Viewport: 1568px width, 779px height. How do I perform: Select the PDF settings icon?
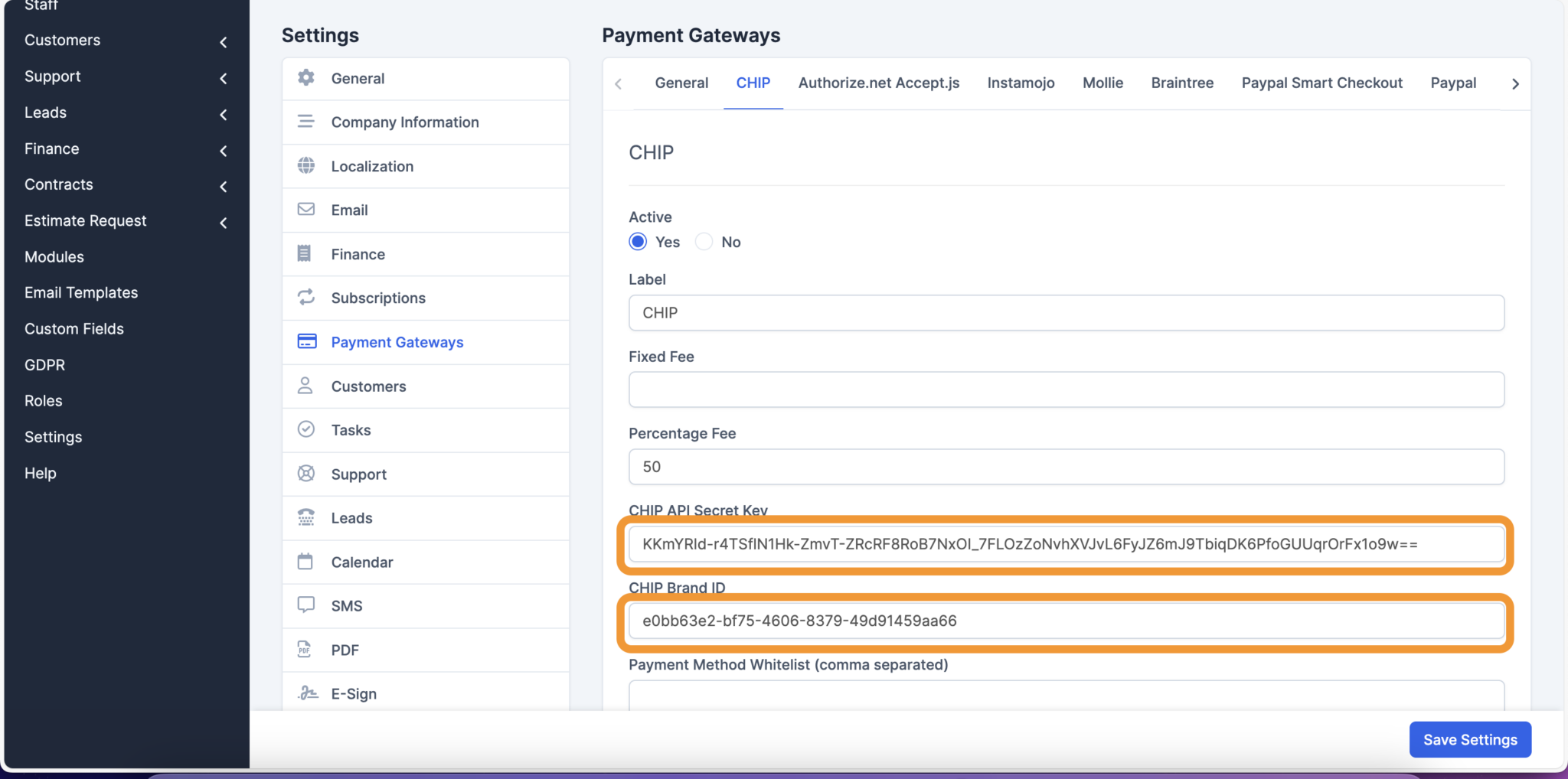click(305, 649)
